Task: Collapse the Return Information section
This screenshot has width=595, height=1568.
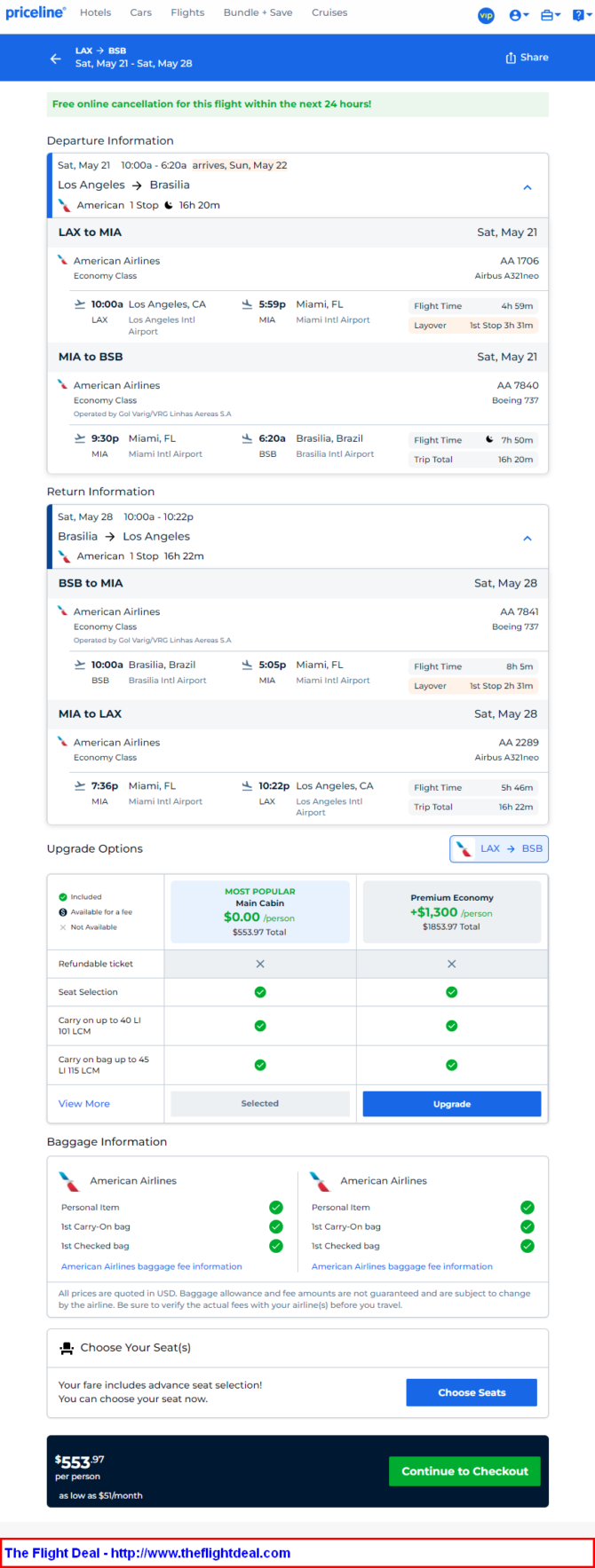Action: 528,539
